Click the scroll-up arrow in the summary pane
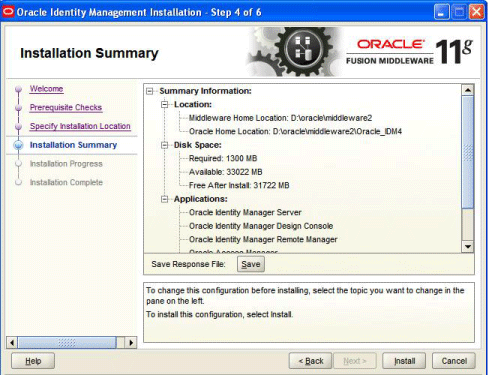Image resolution: width=488 pixels, height=375 pixels. pos(468,90)
